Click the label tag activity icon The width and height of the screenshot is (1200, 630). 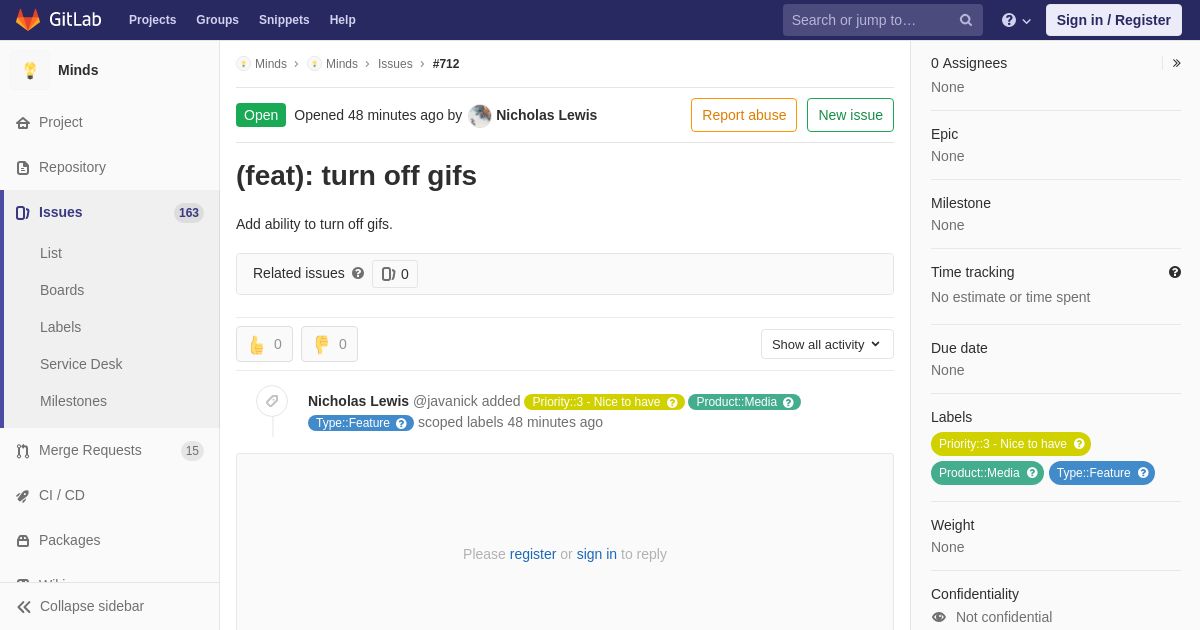point(272,401)
